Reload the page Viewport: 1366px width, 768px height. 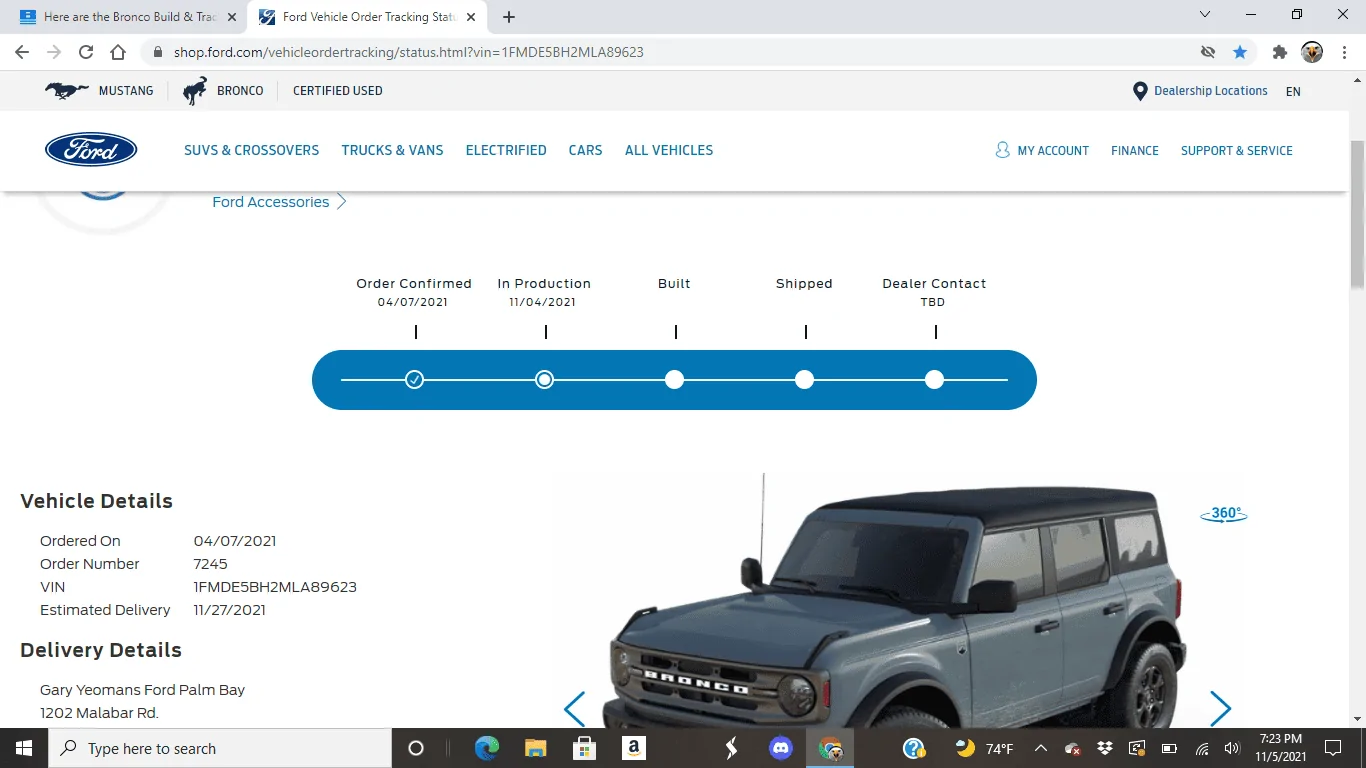pyautogui.click(x=86, y=52)
